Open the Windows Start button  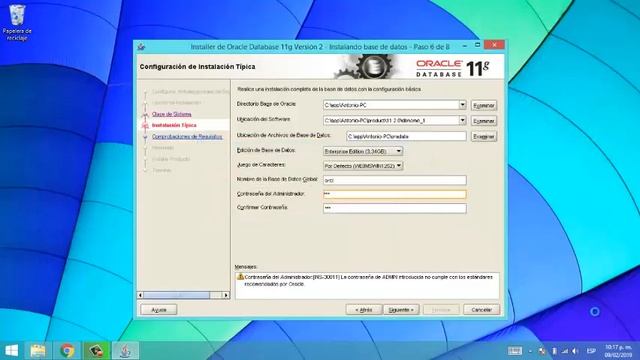11,351
